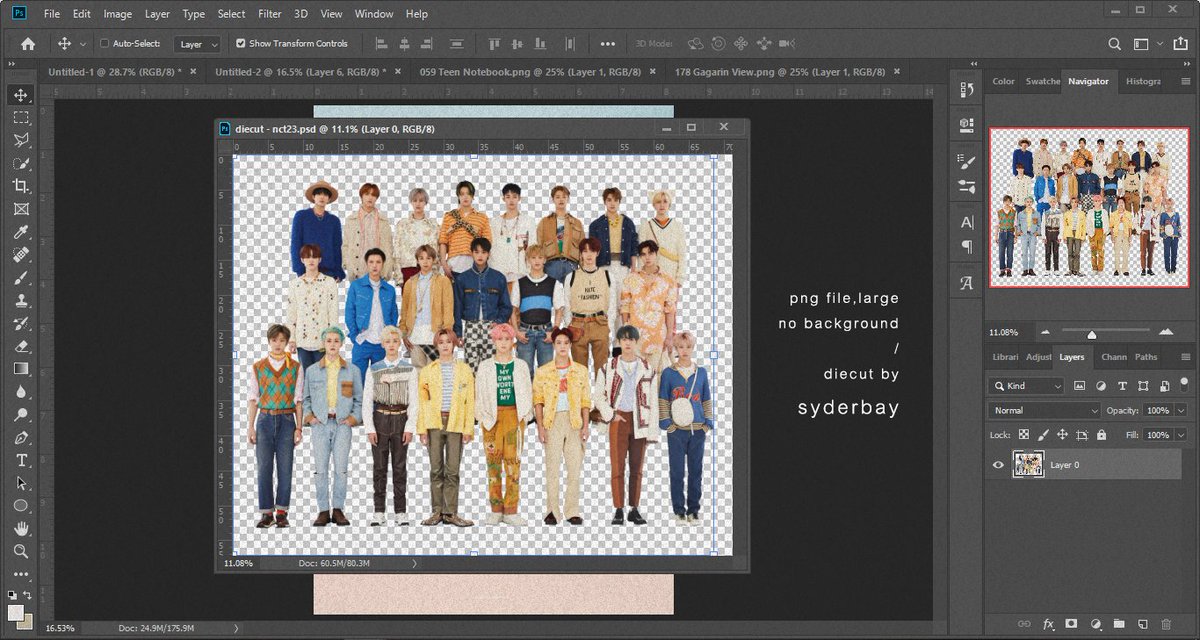Uncheck Show Transform Controls
This screenshot has width=1200, height=640.
point(240,44)
